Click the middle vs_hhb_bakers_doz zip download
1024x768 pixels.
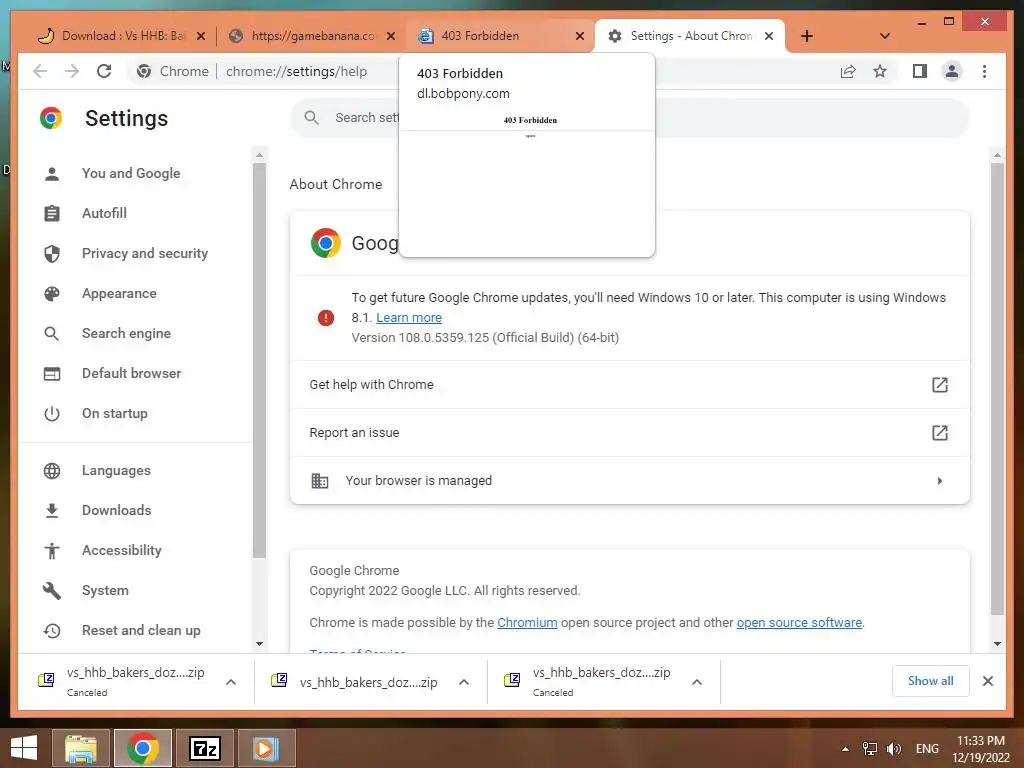click(x=356, y=682)
